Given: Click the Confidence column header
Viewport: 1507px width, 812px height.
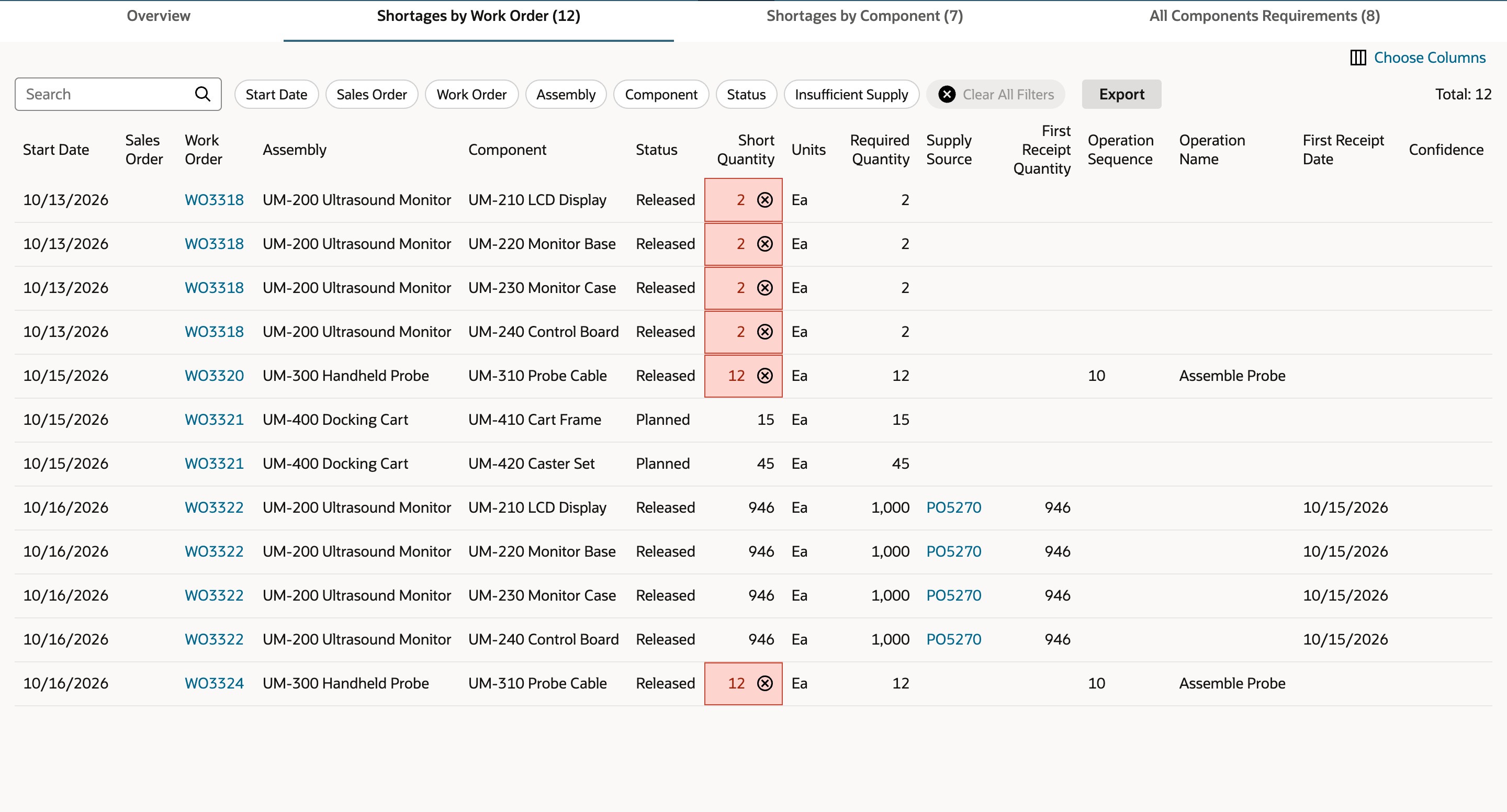Looking at the screenshot, I should click(1446, 150).
